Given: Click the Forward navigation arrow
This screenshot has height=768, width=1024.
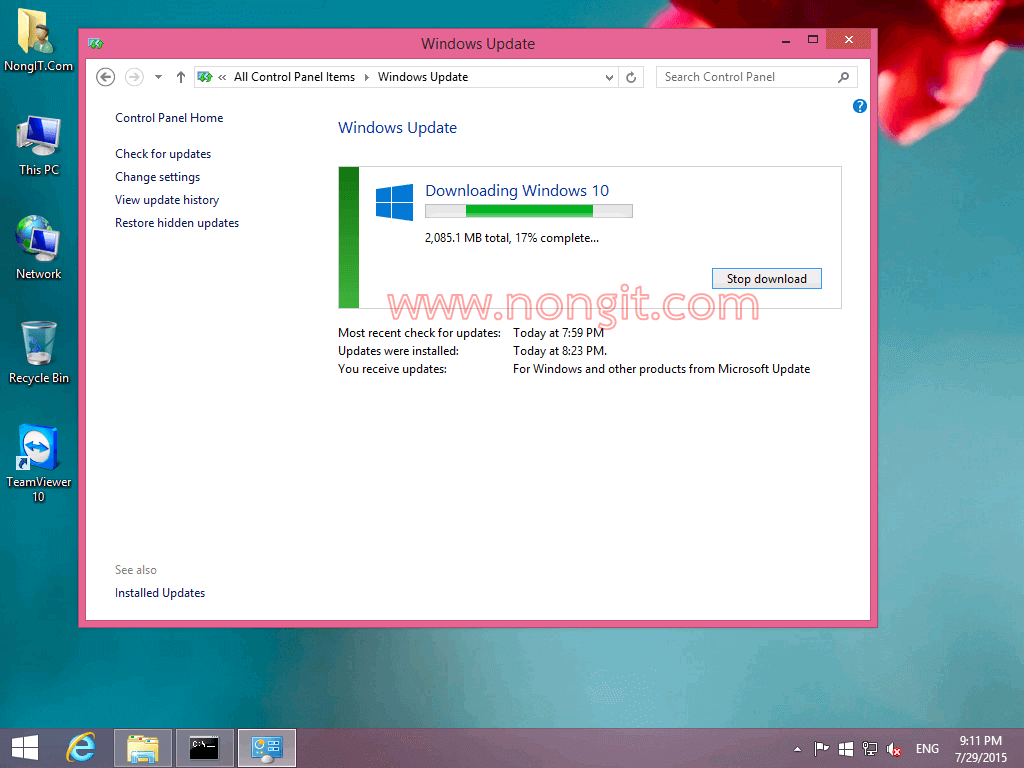Looking at the screenshot, I should [x=134, y=77].
